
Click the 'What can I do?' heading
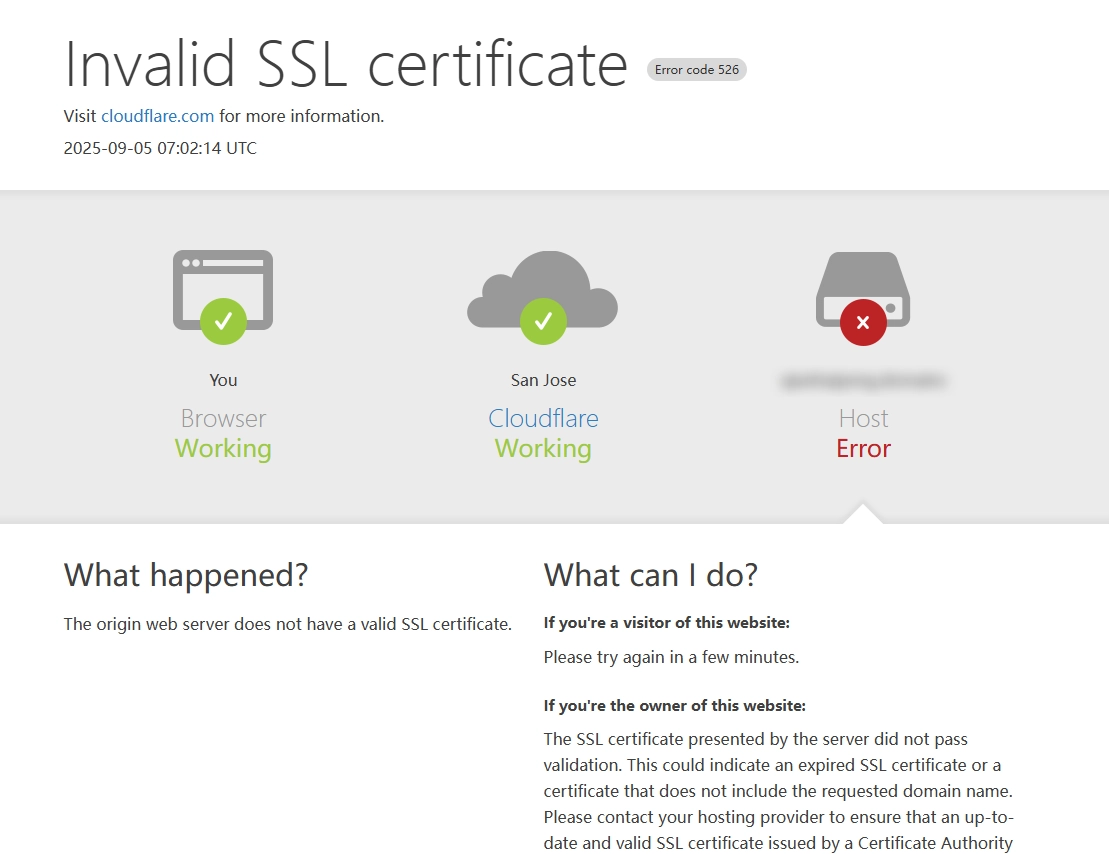click(650, 575)
